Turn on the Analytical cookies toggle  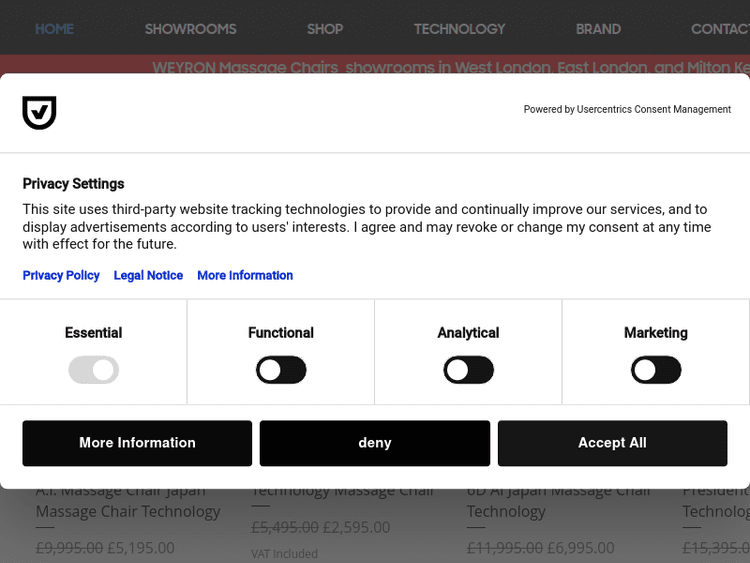point(468,371)
